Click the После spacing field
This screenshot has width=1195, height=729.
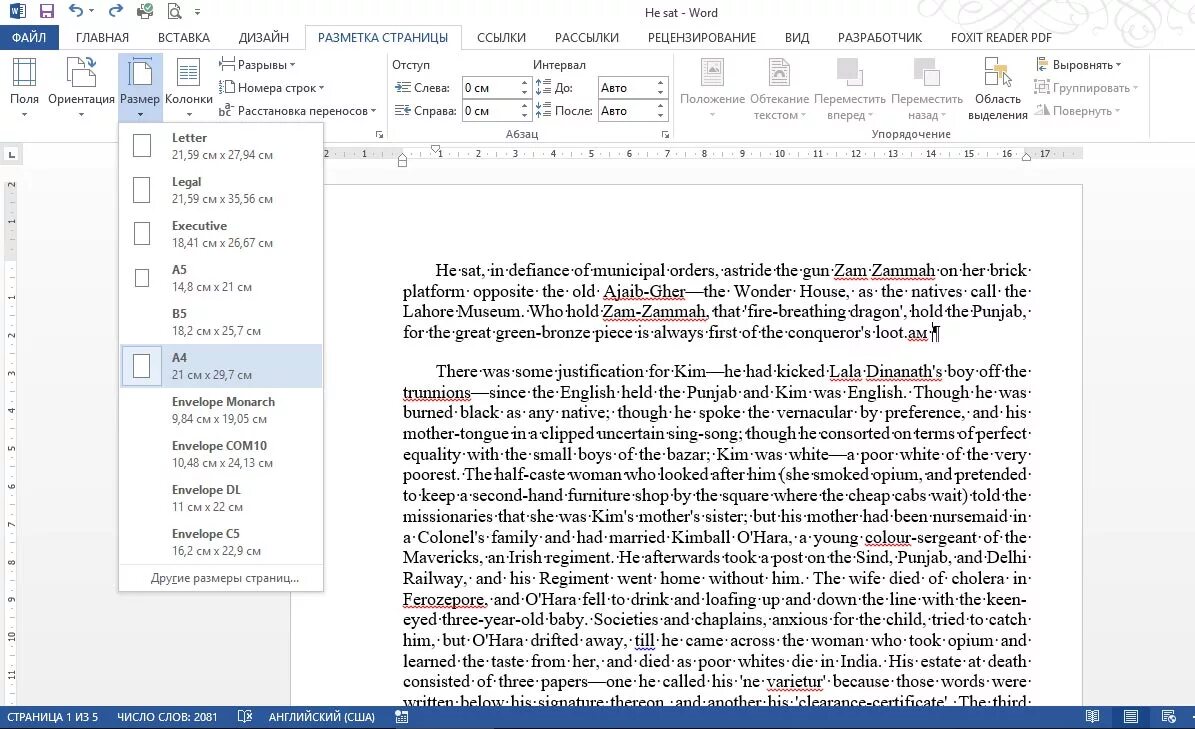tap(626, 110)
